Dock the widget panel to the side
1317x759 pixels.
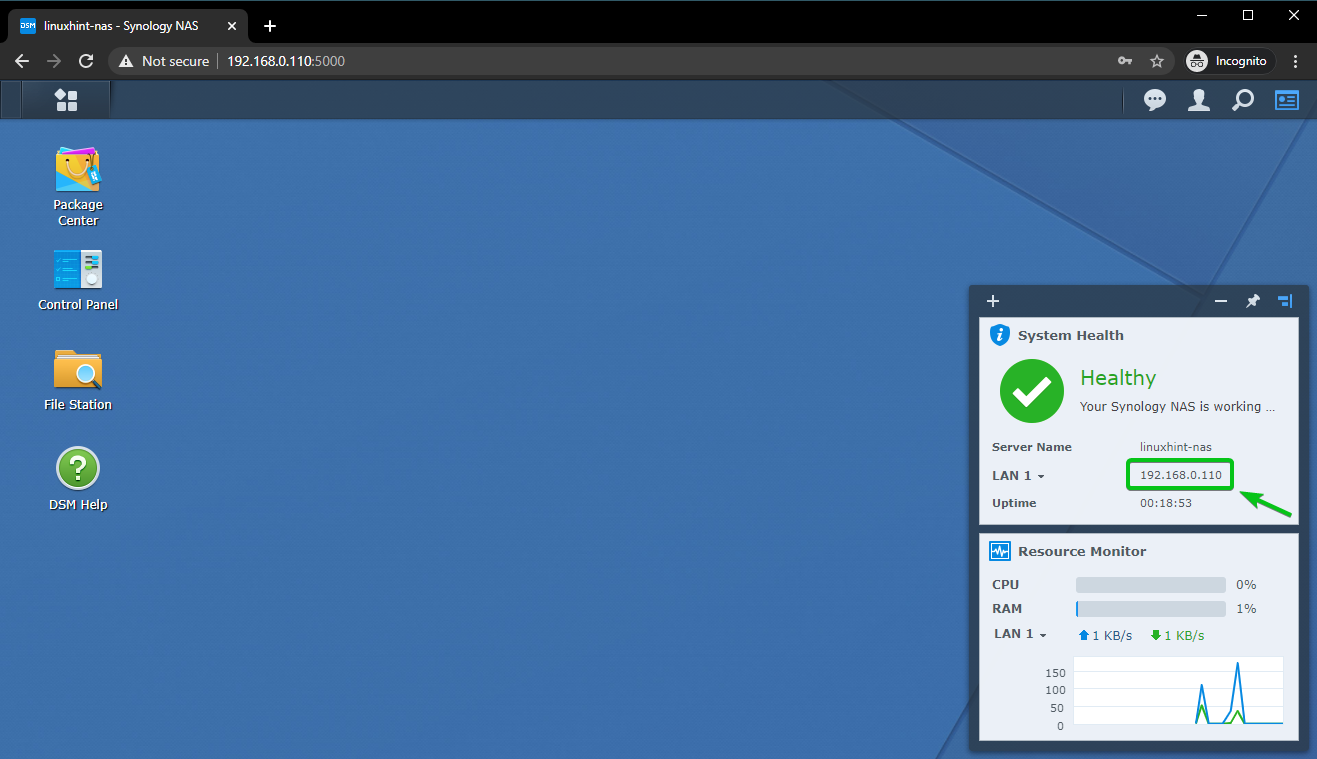tap(1285, 301)
